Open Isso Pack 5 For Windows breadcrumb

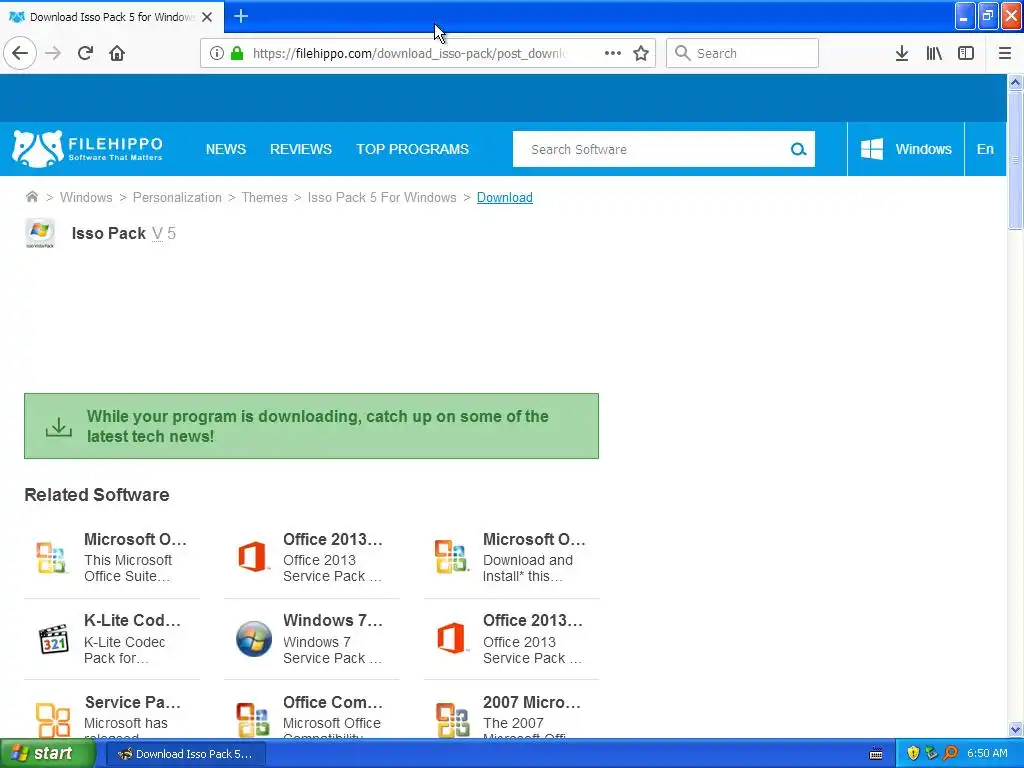click(x=382, y=197)
